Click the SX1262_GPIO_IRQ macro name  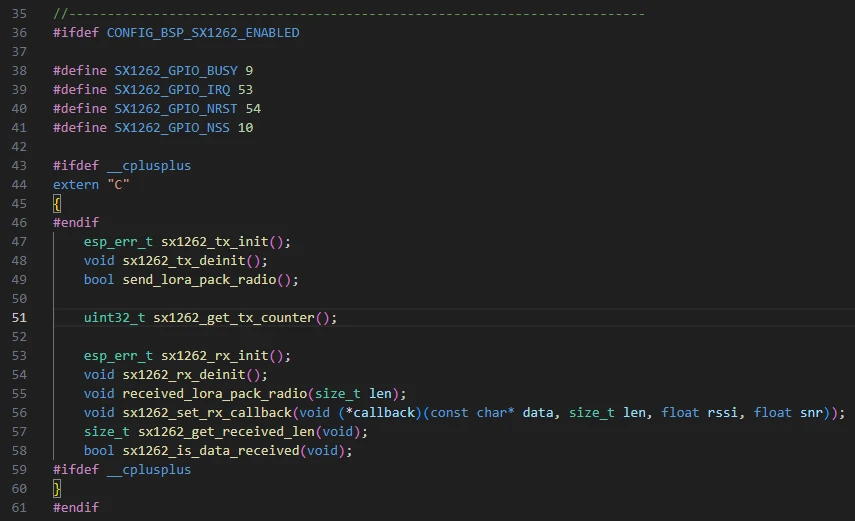coord(171,90)
